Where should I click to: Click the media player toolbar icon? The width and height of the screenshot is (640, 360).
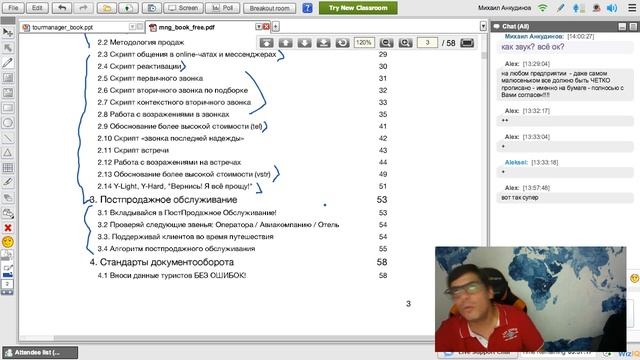click(151, 8)
